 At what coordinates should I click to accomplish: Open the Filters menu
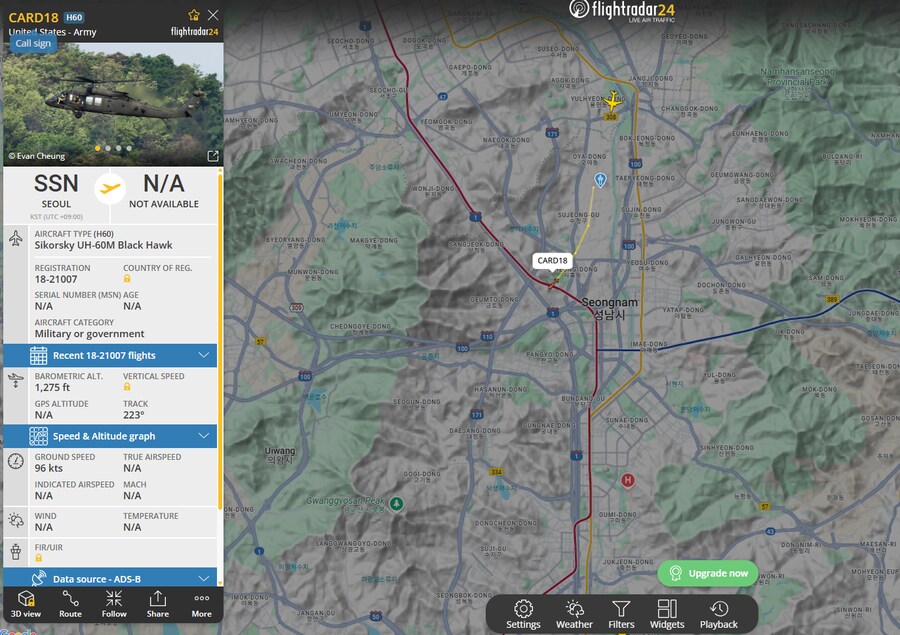[621, 614]
